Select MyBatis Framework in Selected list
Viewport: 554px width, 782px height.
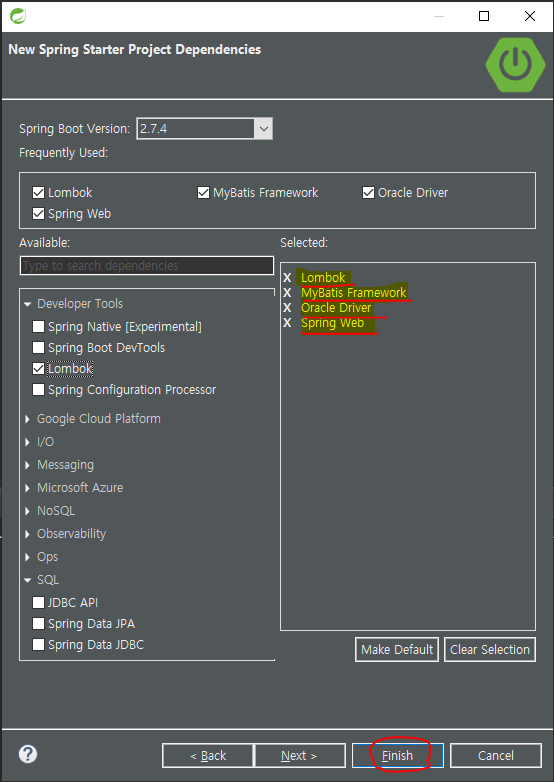(x=354, y=293)
